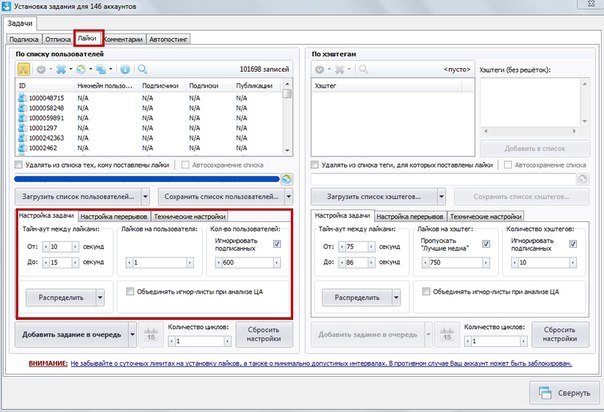Enable Объединять игнор-листы in the hashtag panel

(x=426, y=291)
